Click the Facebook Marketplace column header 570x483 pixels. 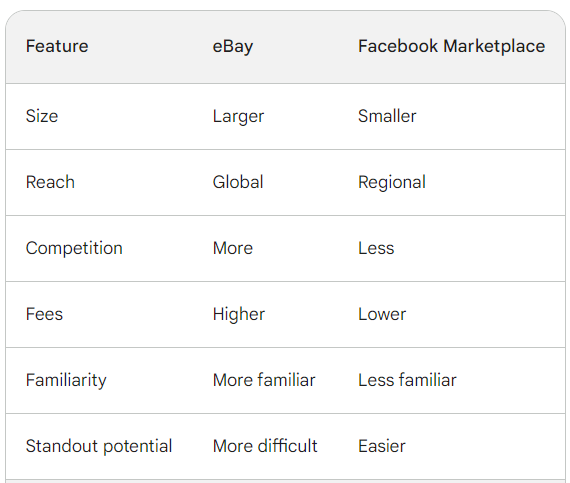coord(451,47)
